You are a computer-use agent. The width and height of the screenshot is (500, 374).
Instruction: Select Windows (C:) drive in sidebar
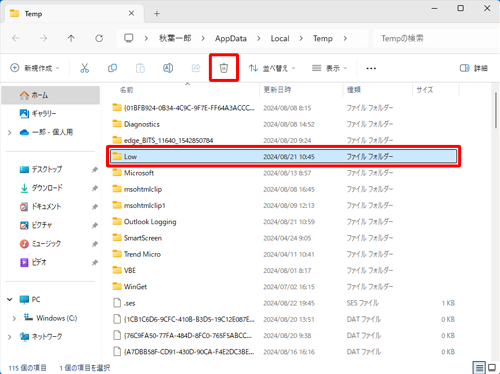click(x=51, y=318)
